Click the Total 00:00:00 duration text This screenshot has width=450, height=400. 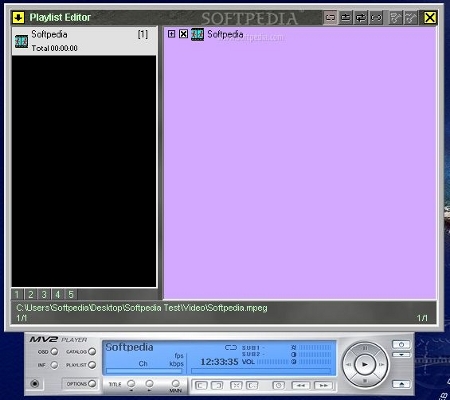click(x=55, y=48)
